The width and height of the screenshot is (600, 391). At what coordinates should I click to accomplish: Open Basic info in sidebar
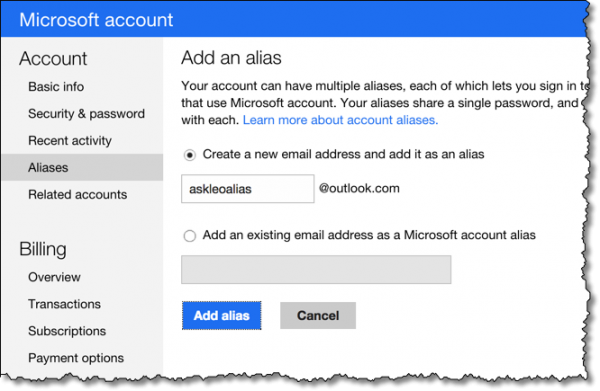coord(56,87)
